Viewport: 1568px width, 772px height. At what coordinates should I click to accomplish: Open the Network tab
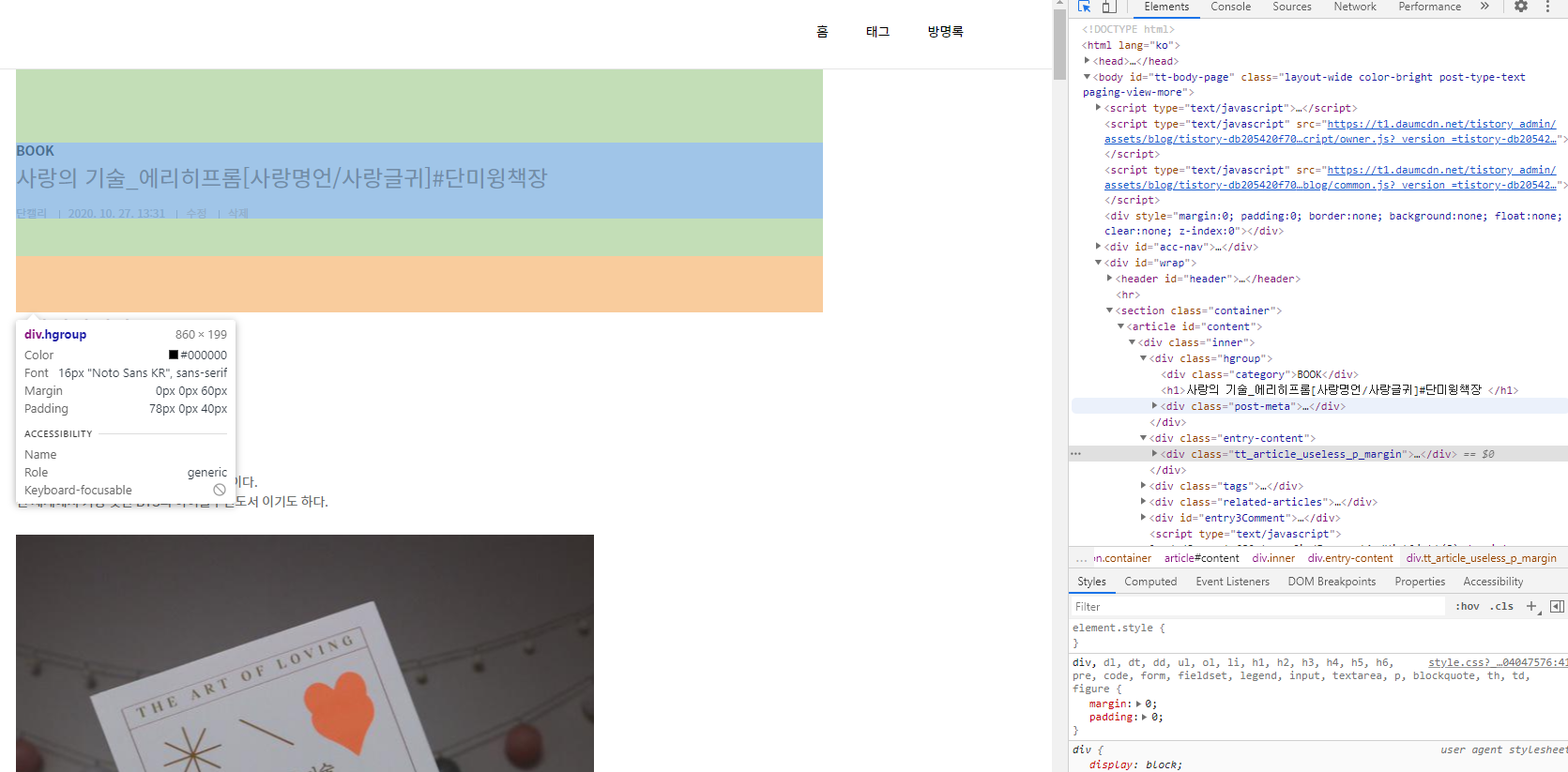coord(1355,7)
